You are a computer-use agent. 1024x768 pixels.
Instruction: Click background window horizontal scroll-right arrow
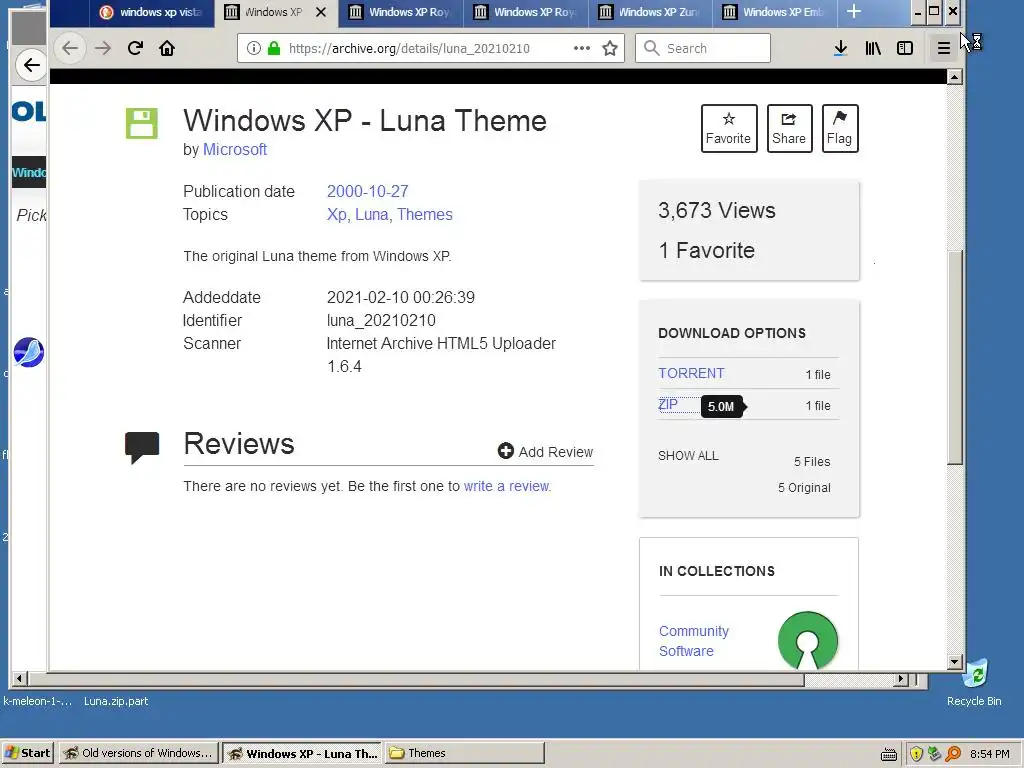click(x=901, y=679)
